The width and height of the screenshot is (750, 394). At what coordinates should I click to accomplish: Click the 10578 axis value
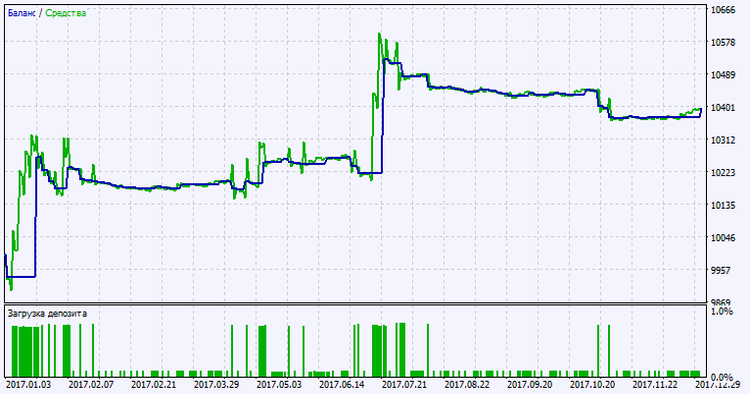[x=723, y=42]
